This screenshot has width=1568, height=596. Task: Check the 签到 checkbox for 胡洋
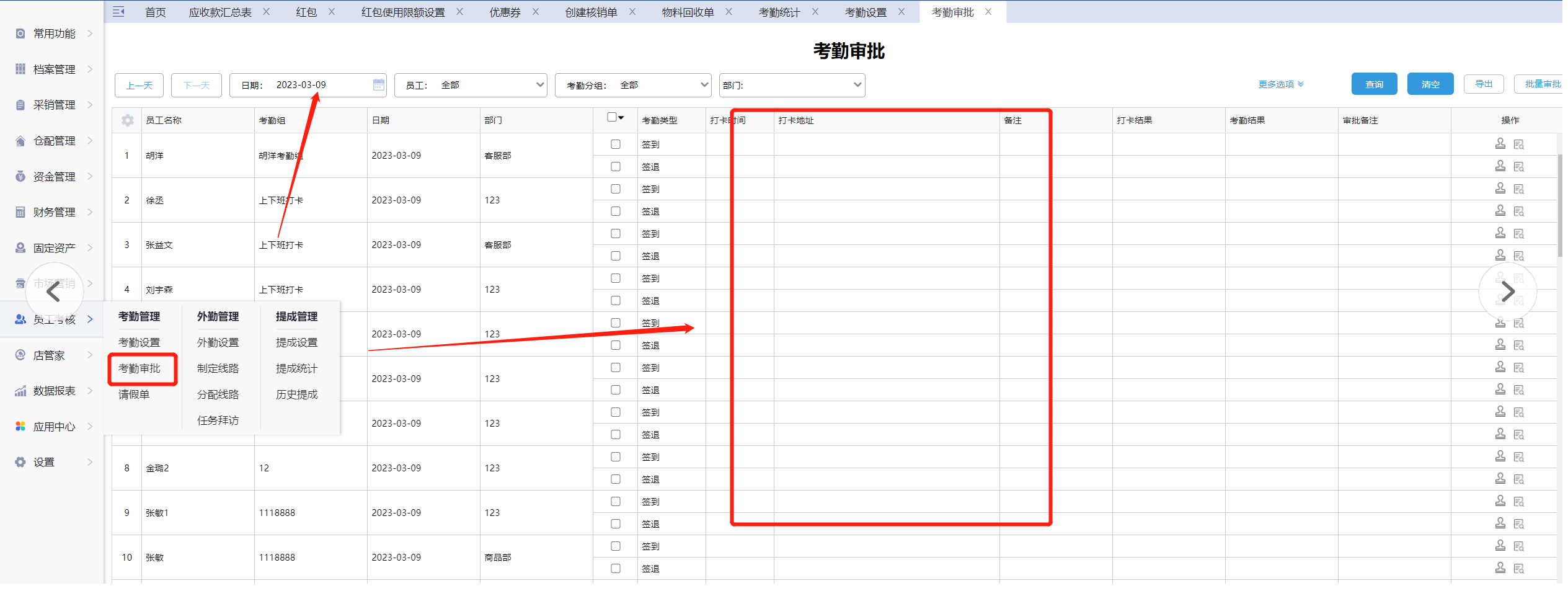click(615, 145)
